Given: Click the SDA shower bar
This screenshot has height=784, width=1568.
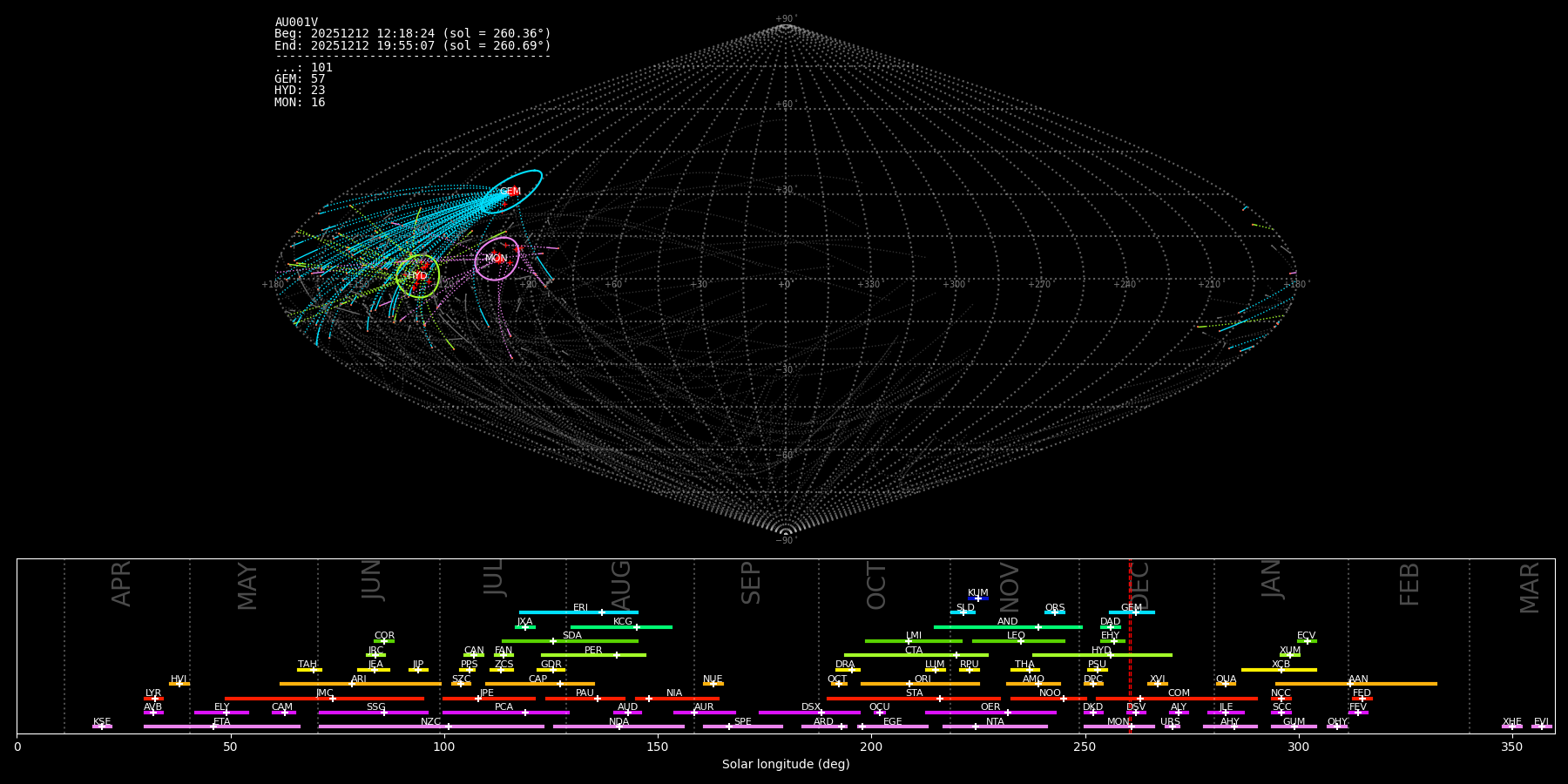Looking at the screenshot, I should pyautogui.click(x=570, y=641).
